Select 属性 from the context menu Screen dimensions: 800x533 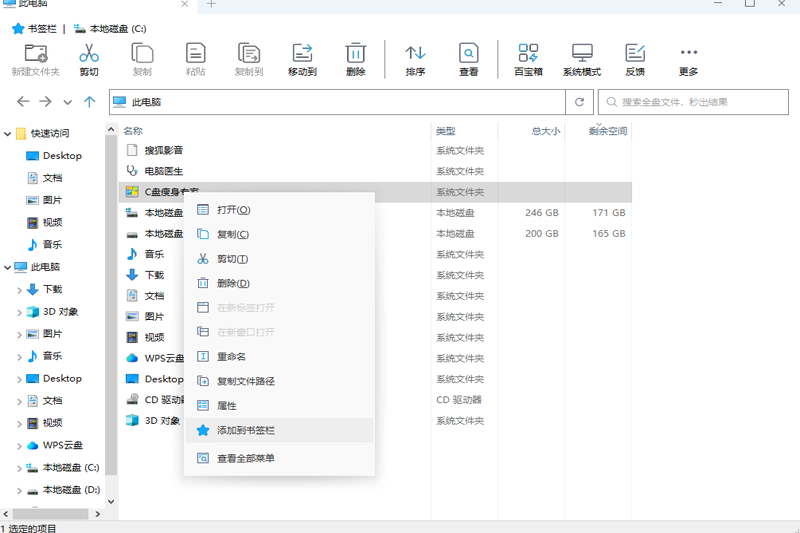click(x=227, y=406)
